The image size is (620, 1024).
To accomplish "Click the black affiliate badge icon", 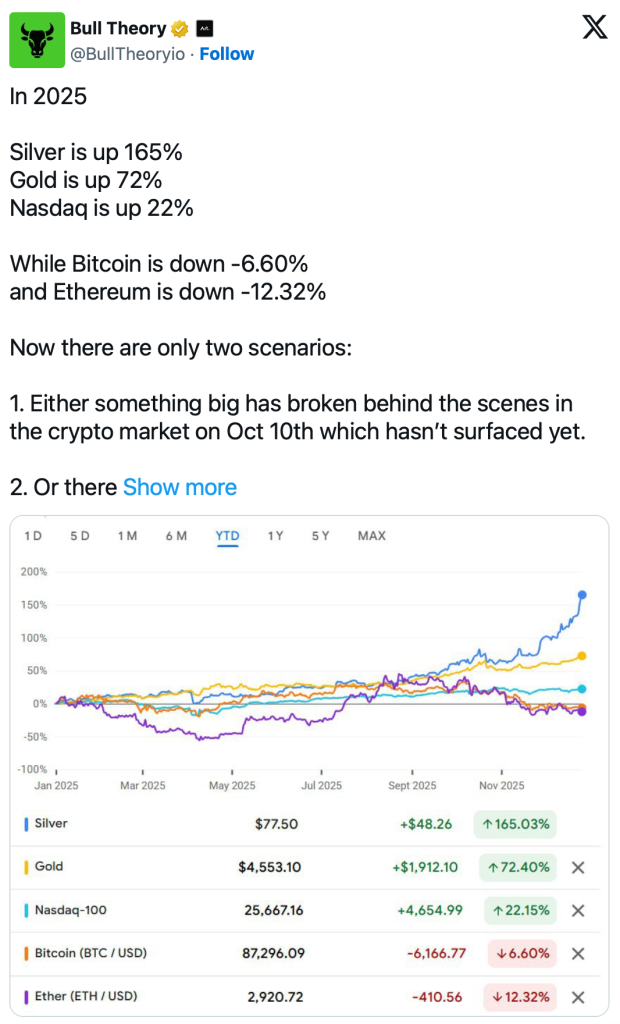I will tap(204, 29).
